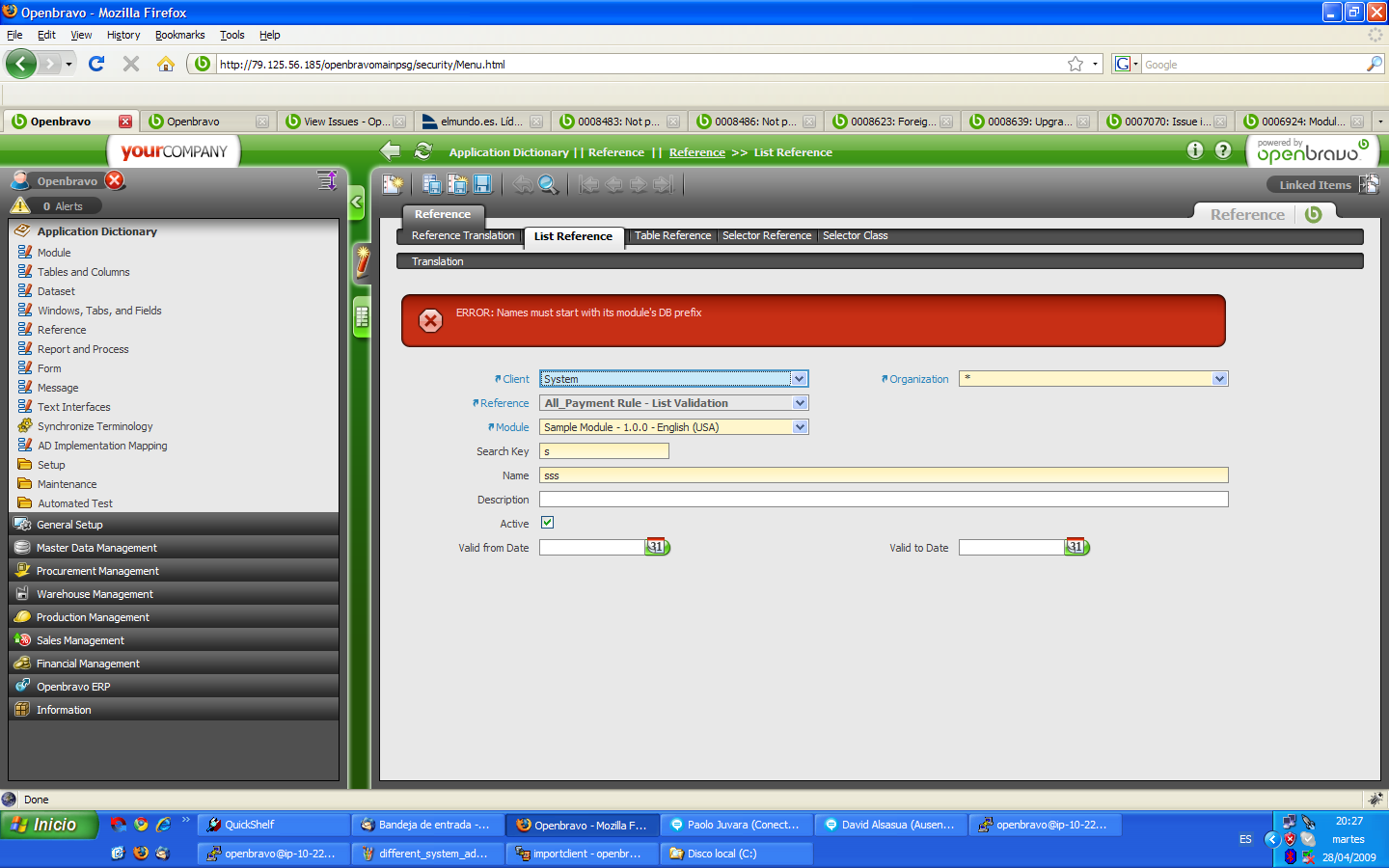Screen dimensions: 1389x868
Task: Switch to grid view icon
Action: point(362,317)
